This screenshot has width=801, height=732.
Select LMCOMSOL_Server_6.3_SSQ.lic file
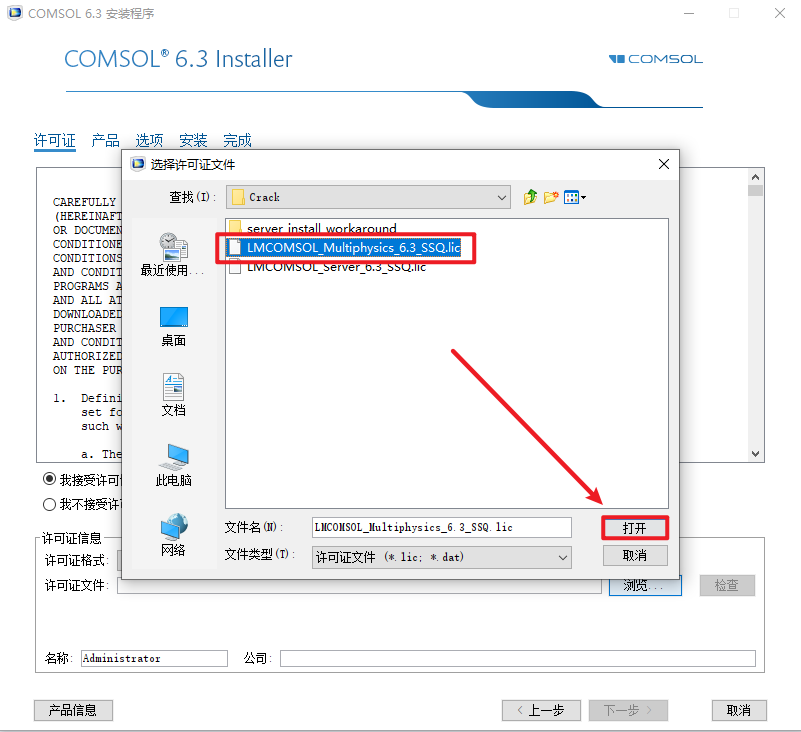[327, 267]
